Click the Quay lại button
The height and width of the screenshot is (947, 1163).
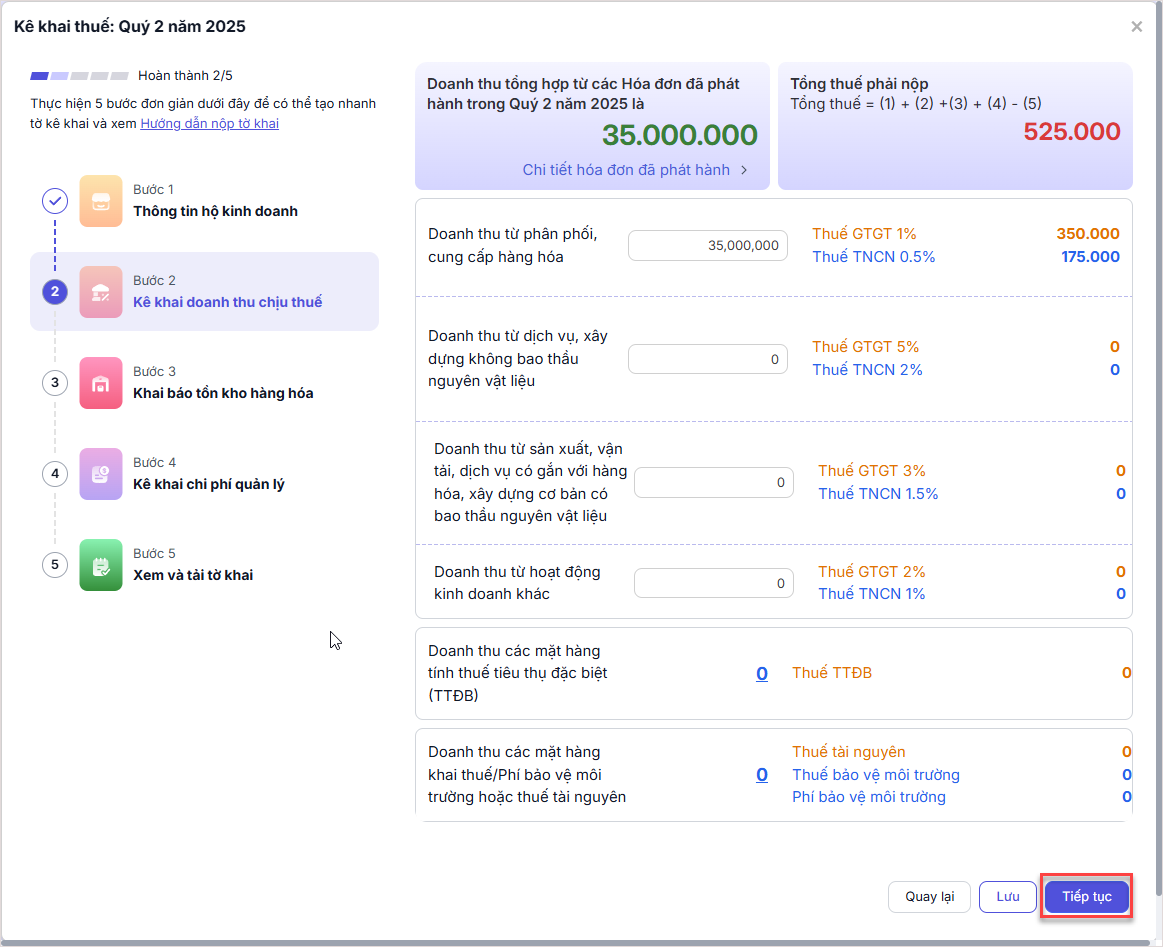coord(929,897)
